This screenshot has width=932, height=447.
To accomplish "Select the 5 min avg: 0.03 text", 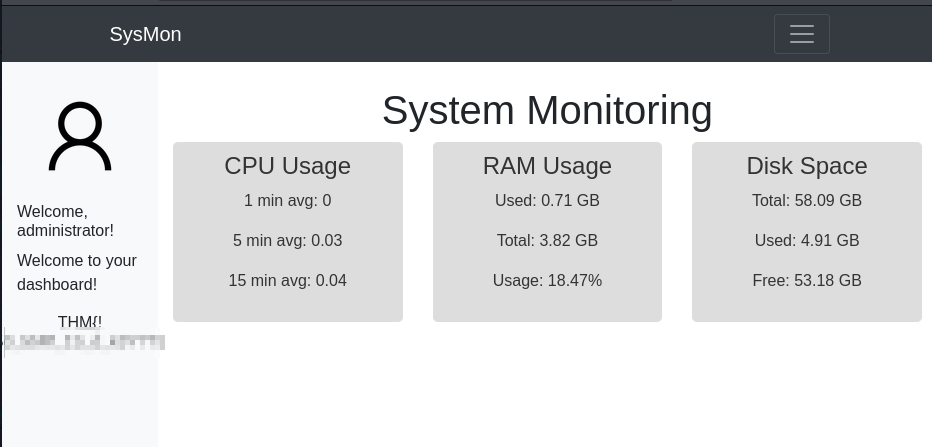I will coord(288,241).
